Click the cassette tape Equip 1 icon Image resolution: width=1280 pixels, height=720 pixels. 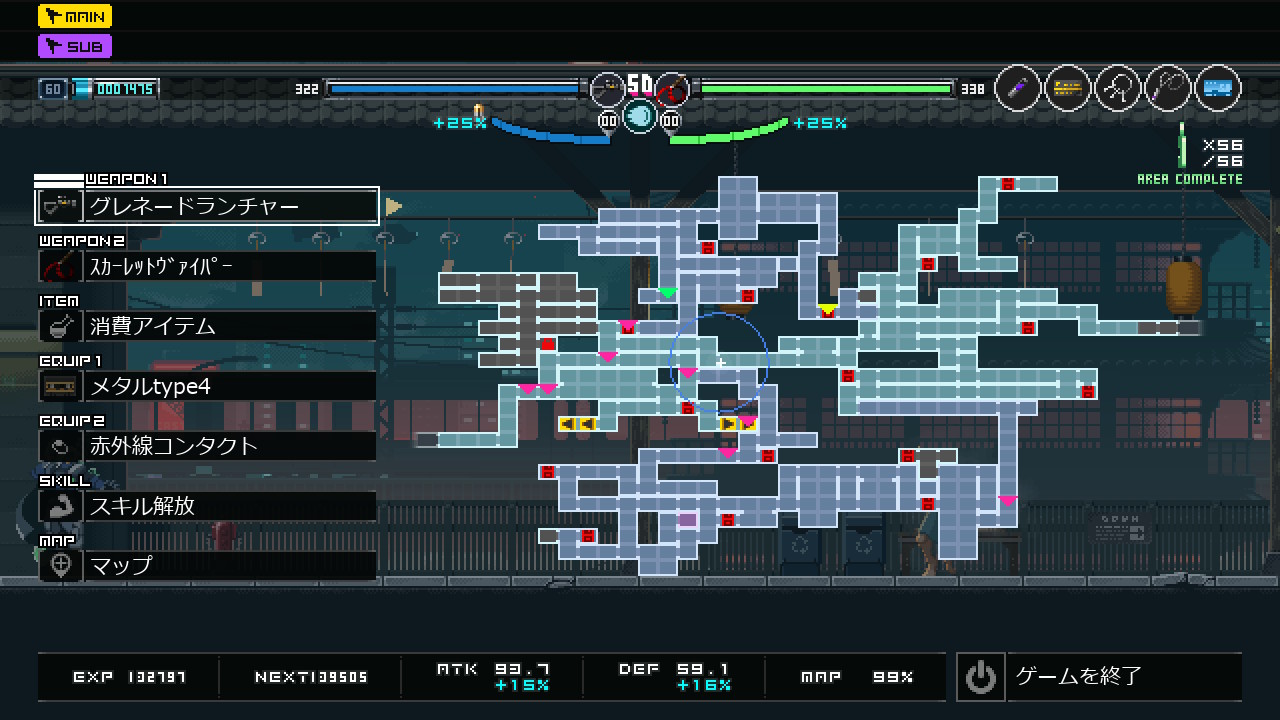59,386
